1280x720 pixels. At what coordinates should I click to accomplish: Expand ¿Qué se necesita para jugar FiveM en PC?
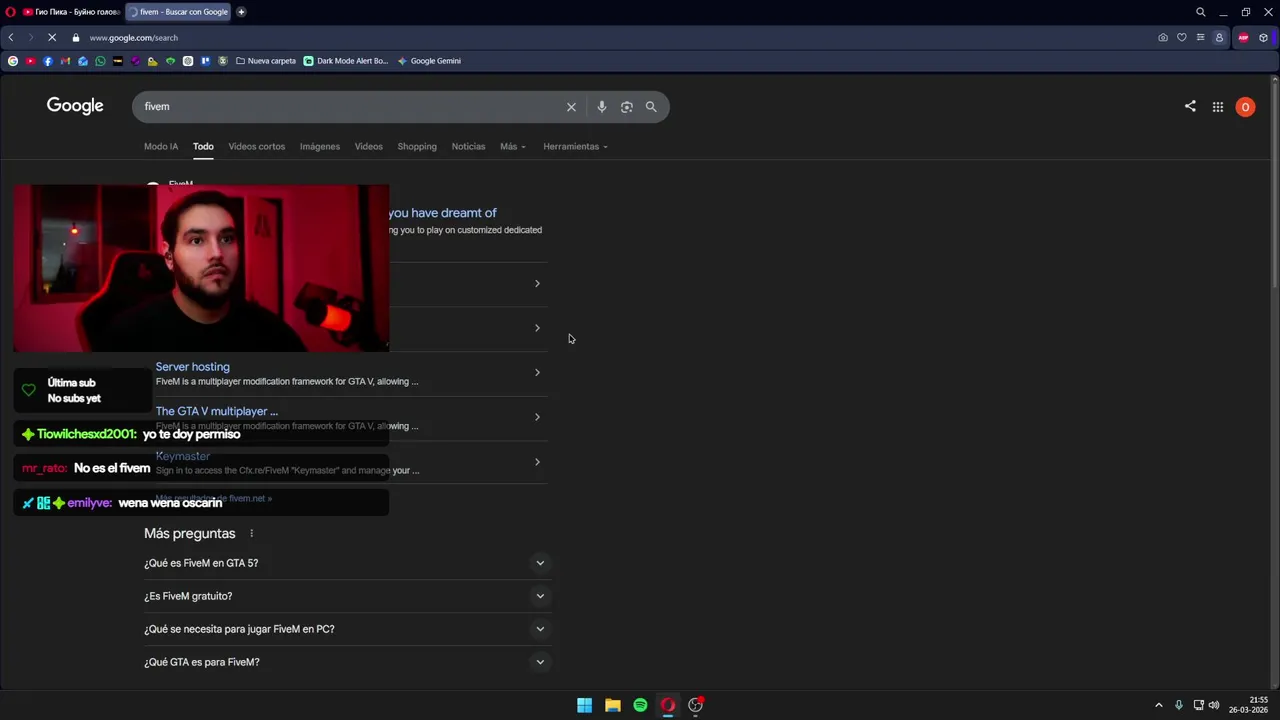pyautogui.click(x=346, y=629)
